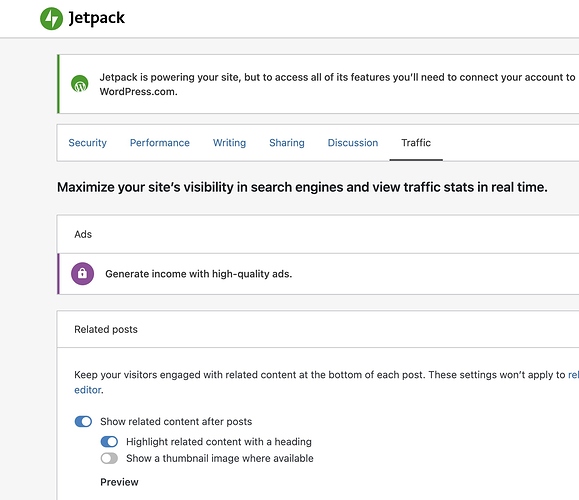The image size is (579, 500).
Task: Click the active Traffic tab
Action: click(x=416, y=143)
